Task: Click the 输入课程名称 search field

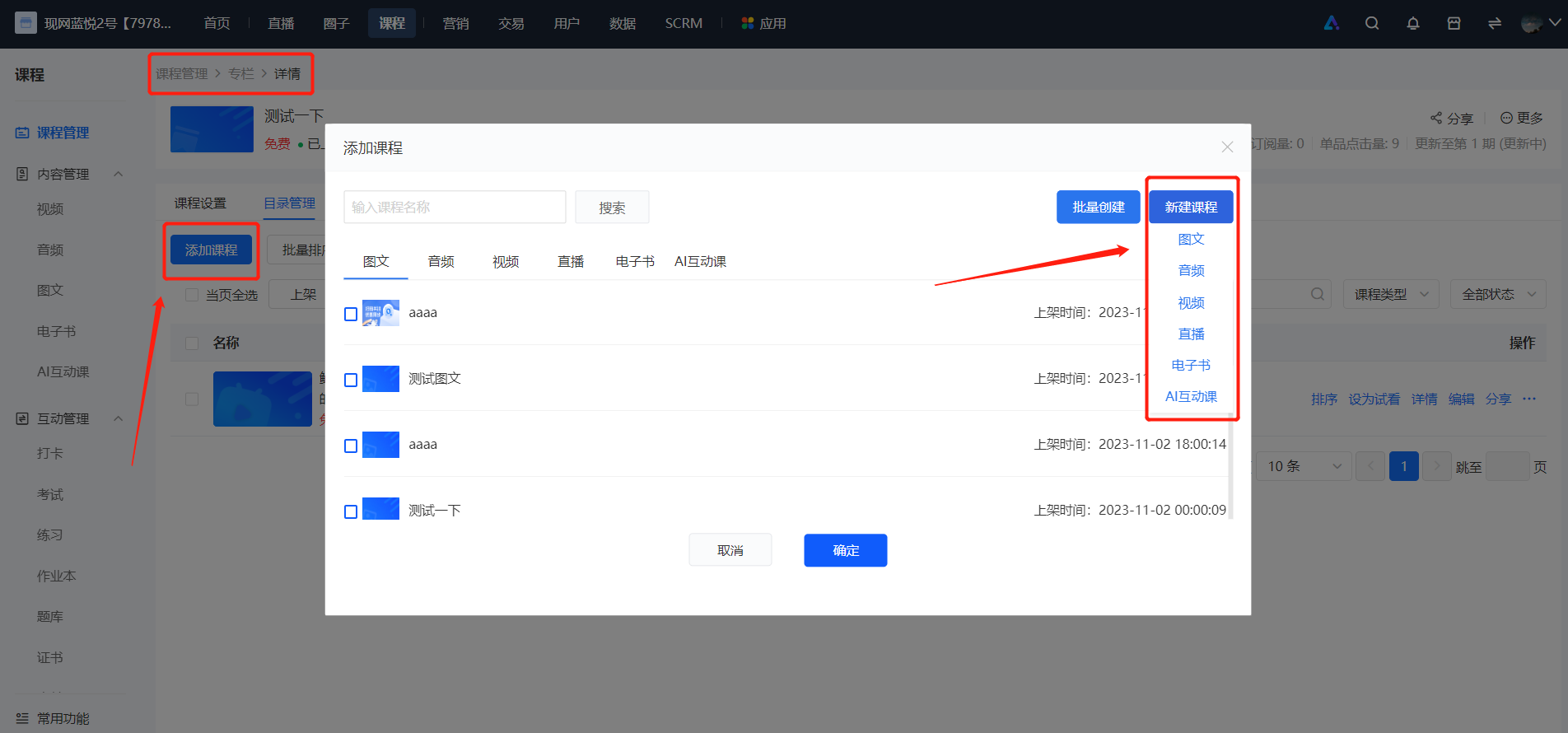Action: point(455,207)
